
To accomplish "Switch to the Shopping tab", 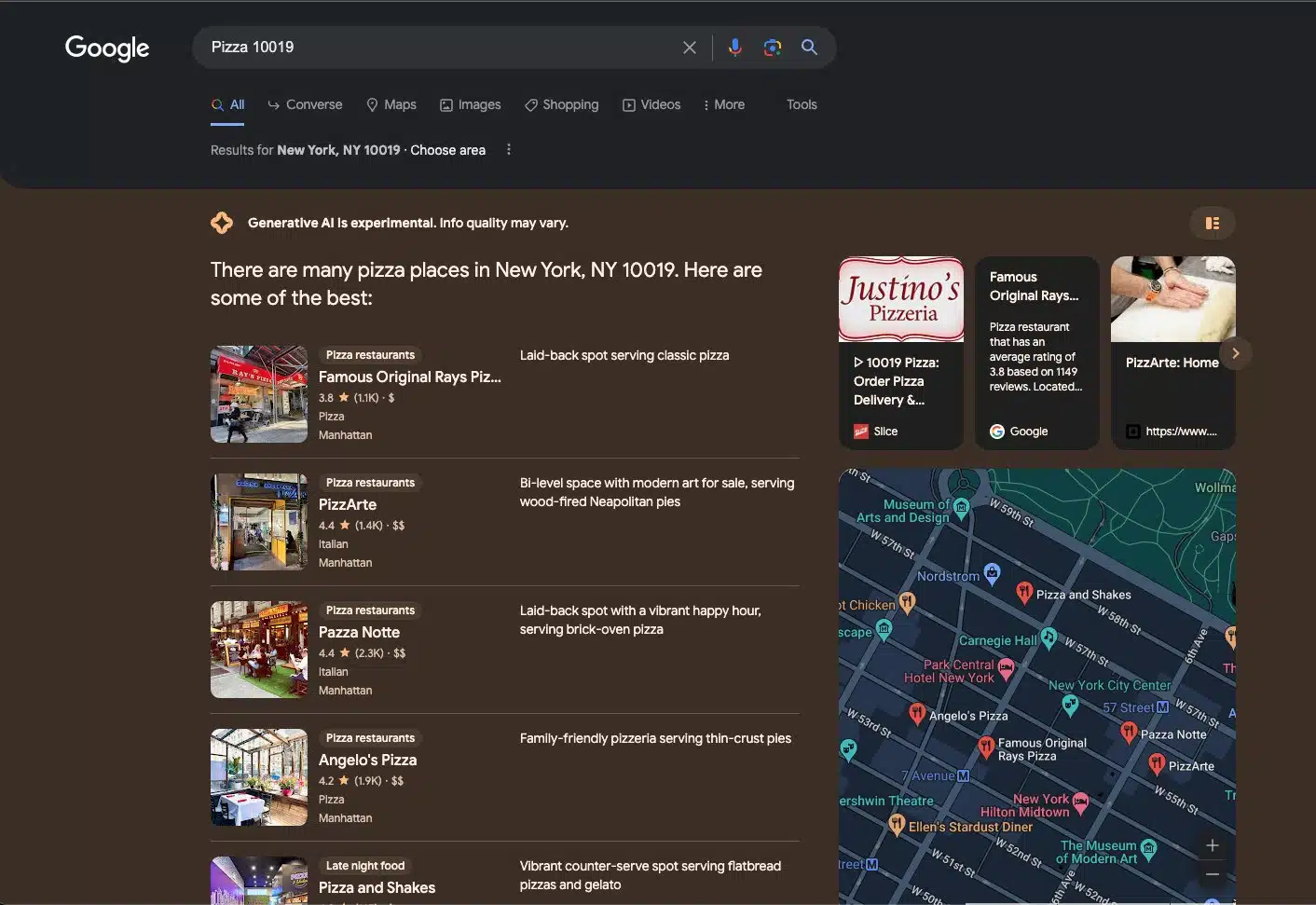I will pos(562,104).
